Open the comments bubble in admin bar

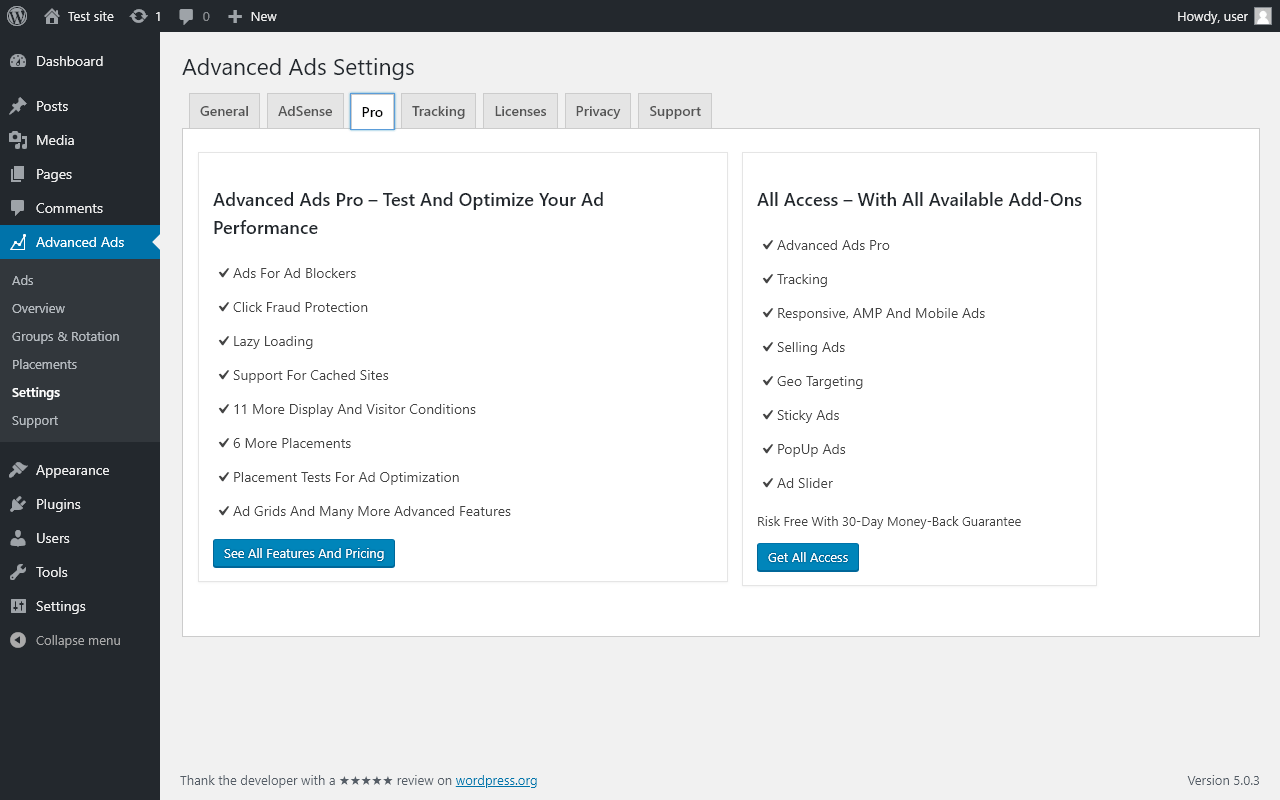[x=186, y=16]
